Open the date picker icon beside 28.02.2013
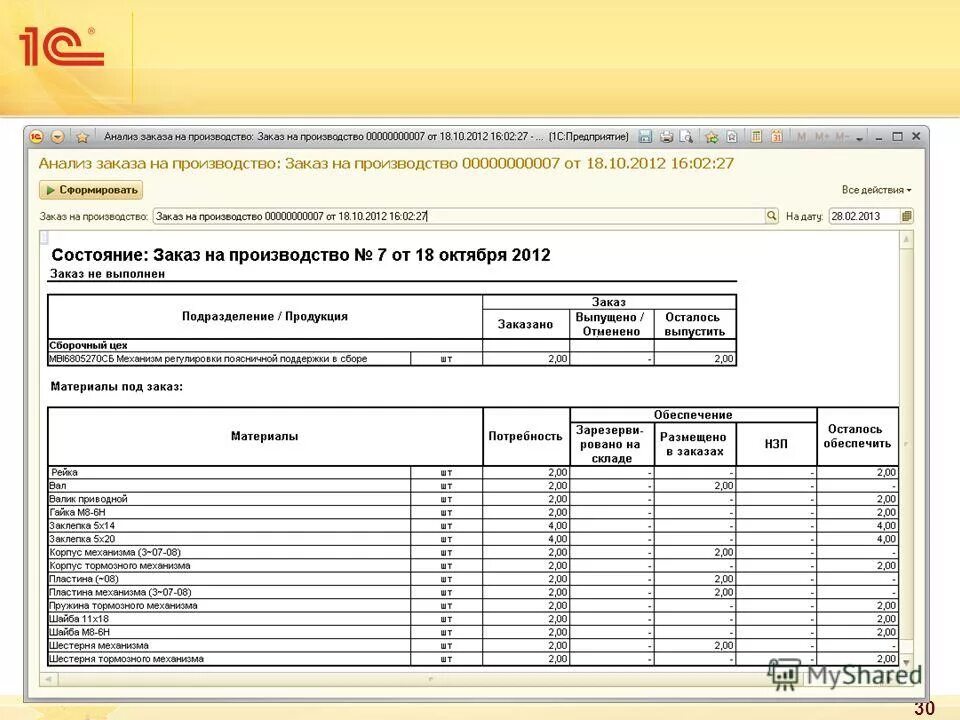Screen dimensions: 960x720 coord(907,216)
